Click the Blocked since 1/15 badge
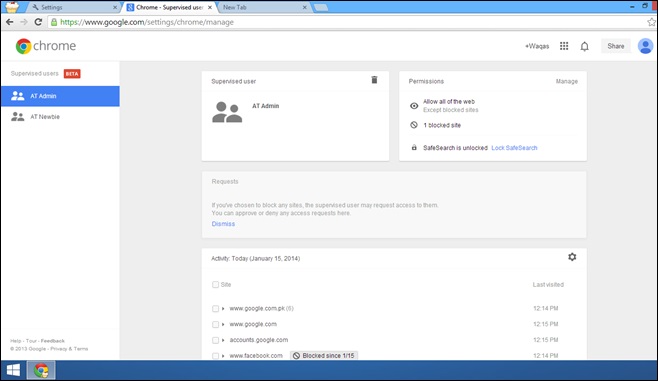 coord(324,355)
